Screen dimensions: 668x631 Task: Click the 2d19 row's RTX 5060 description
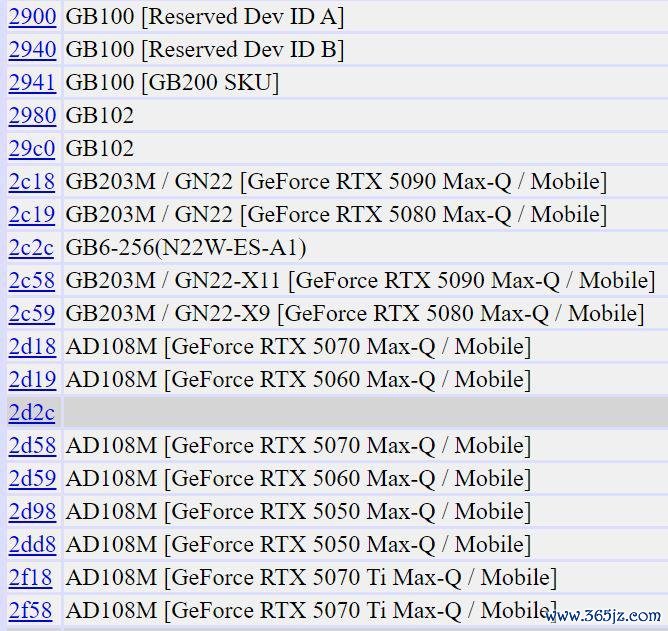point(299,380)
